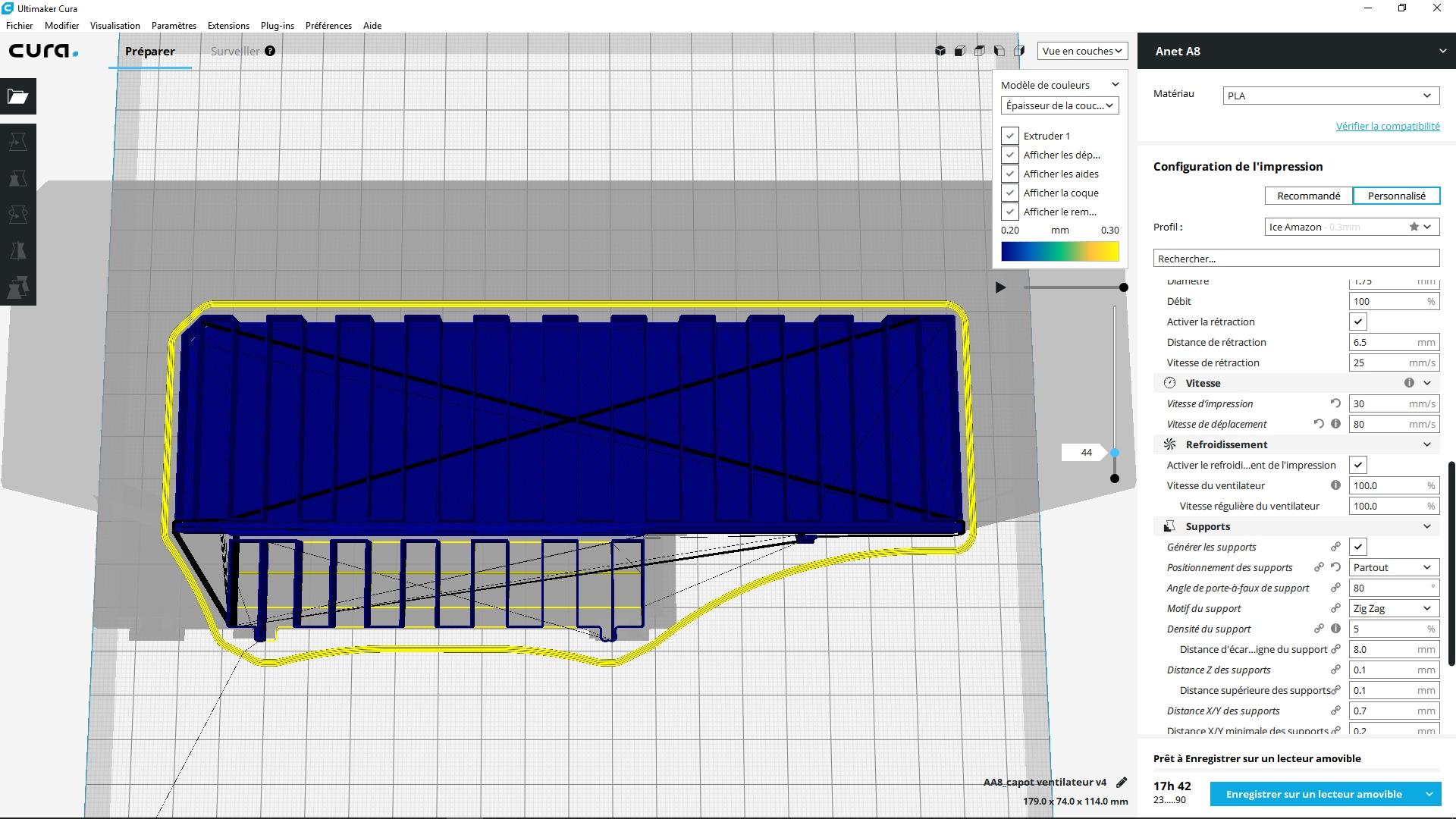
Task: Open the Vue en couches dropdown
Action: [1082, 51]
